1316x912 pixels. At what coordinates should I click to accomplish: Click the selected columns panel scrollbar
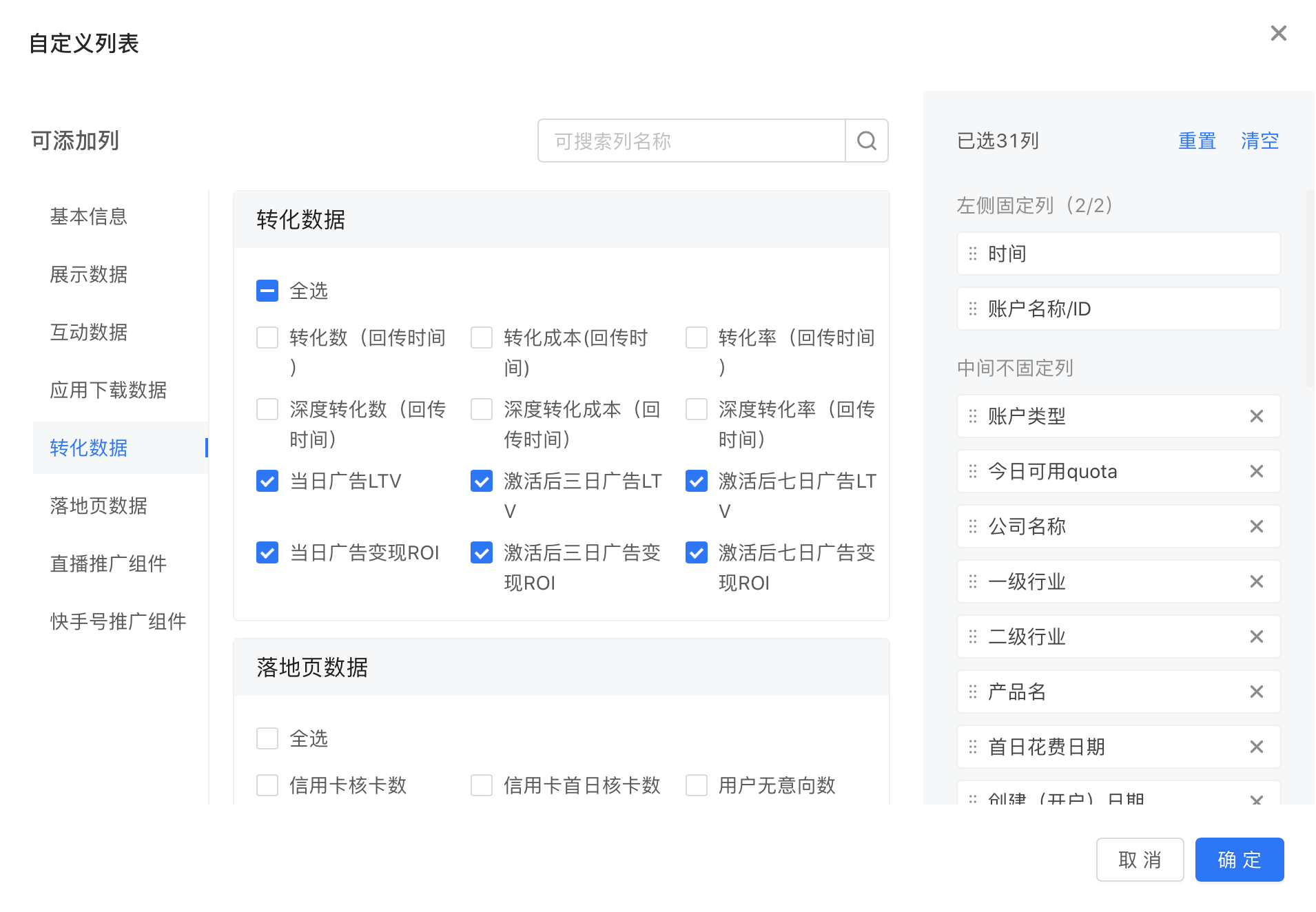tap(1310, 289)
